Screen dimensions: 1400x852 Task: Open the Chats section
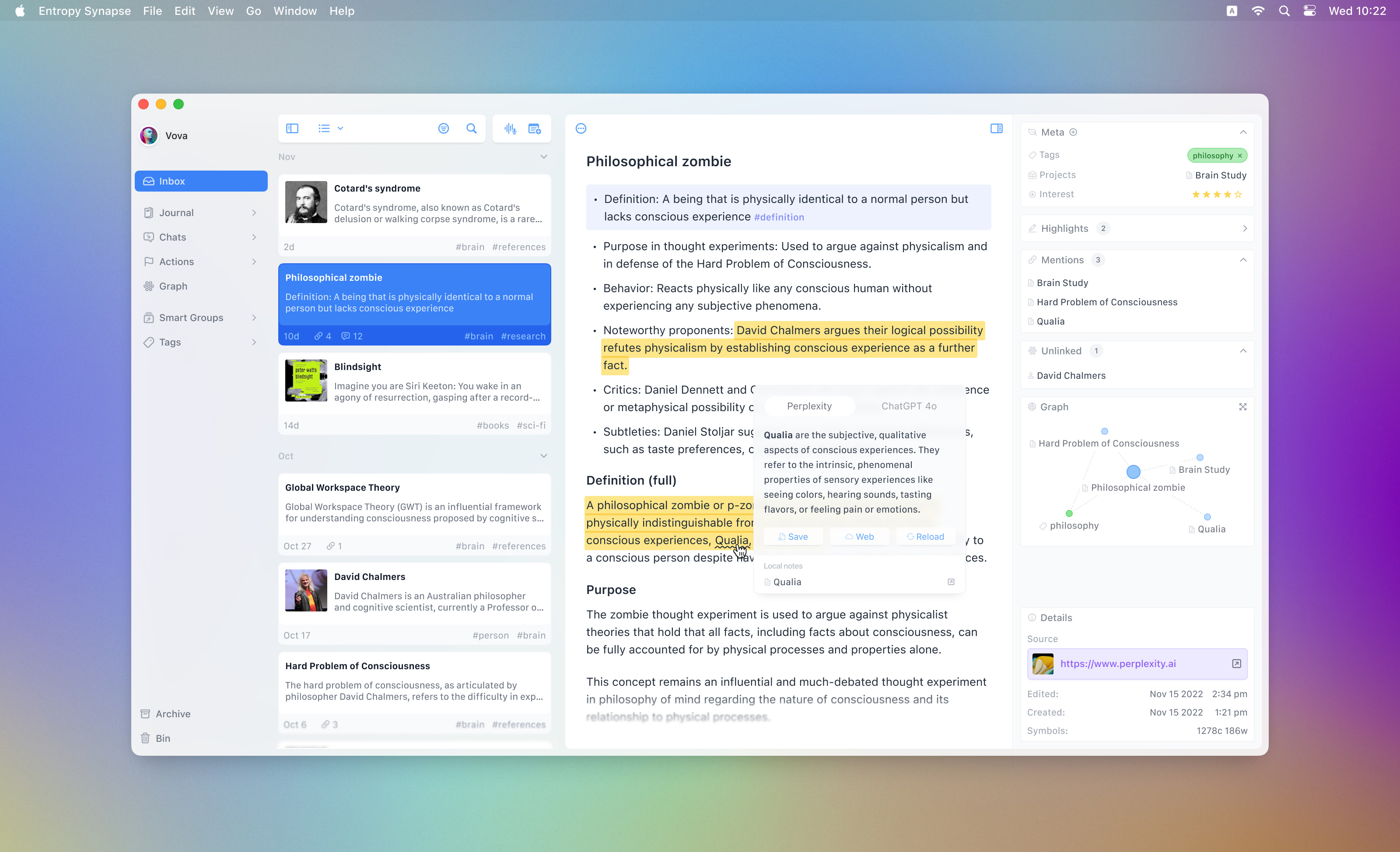pos(172,237)
